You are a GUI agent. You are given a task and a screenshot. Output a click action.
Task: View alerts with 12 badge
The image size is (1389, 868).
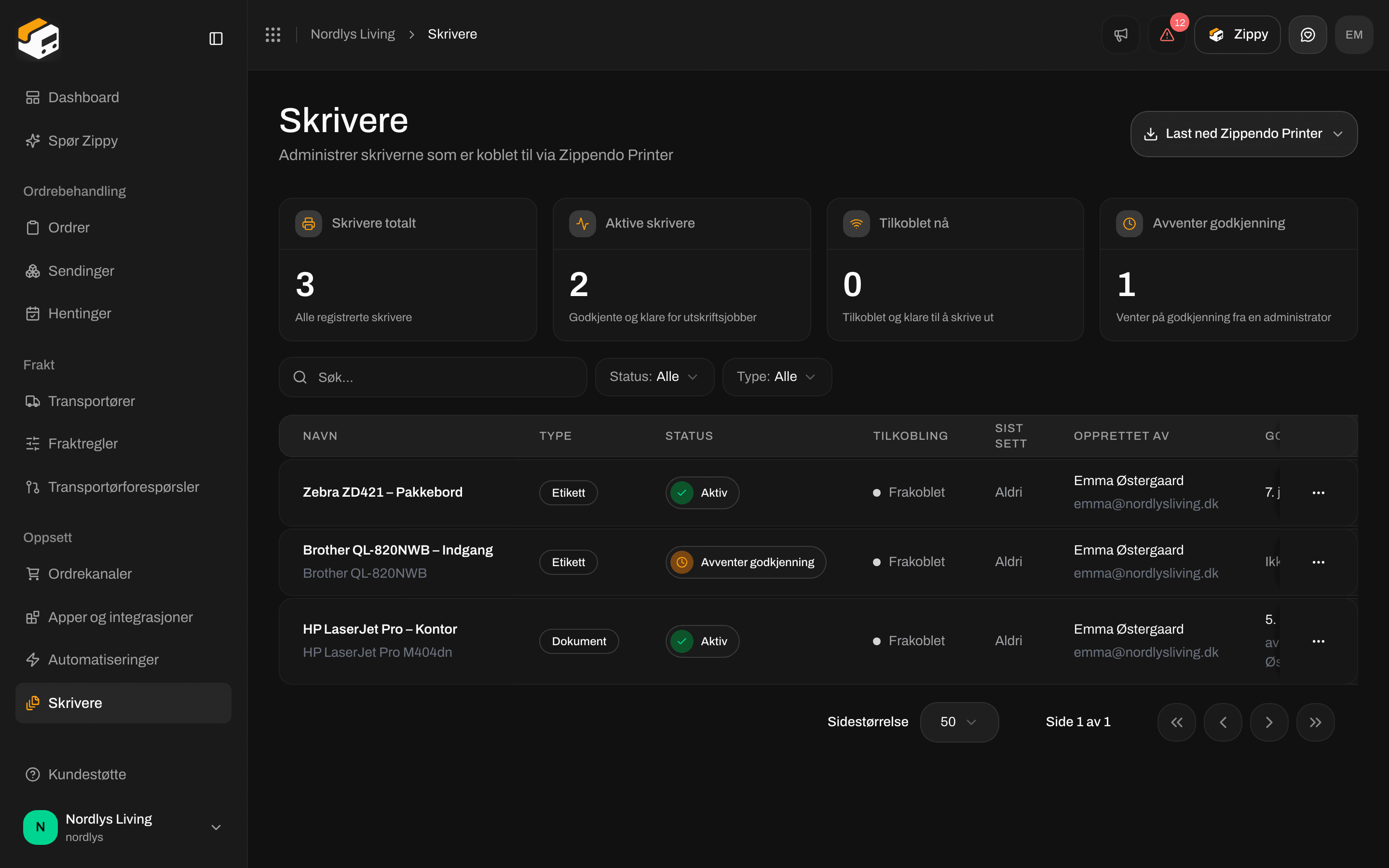1167,34
